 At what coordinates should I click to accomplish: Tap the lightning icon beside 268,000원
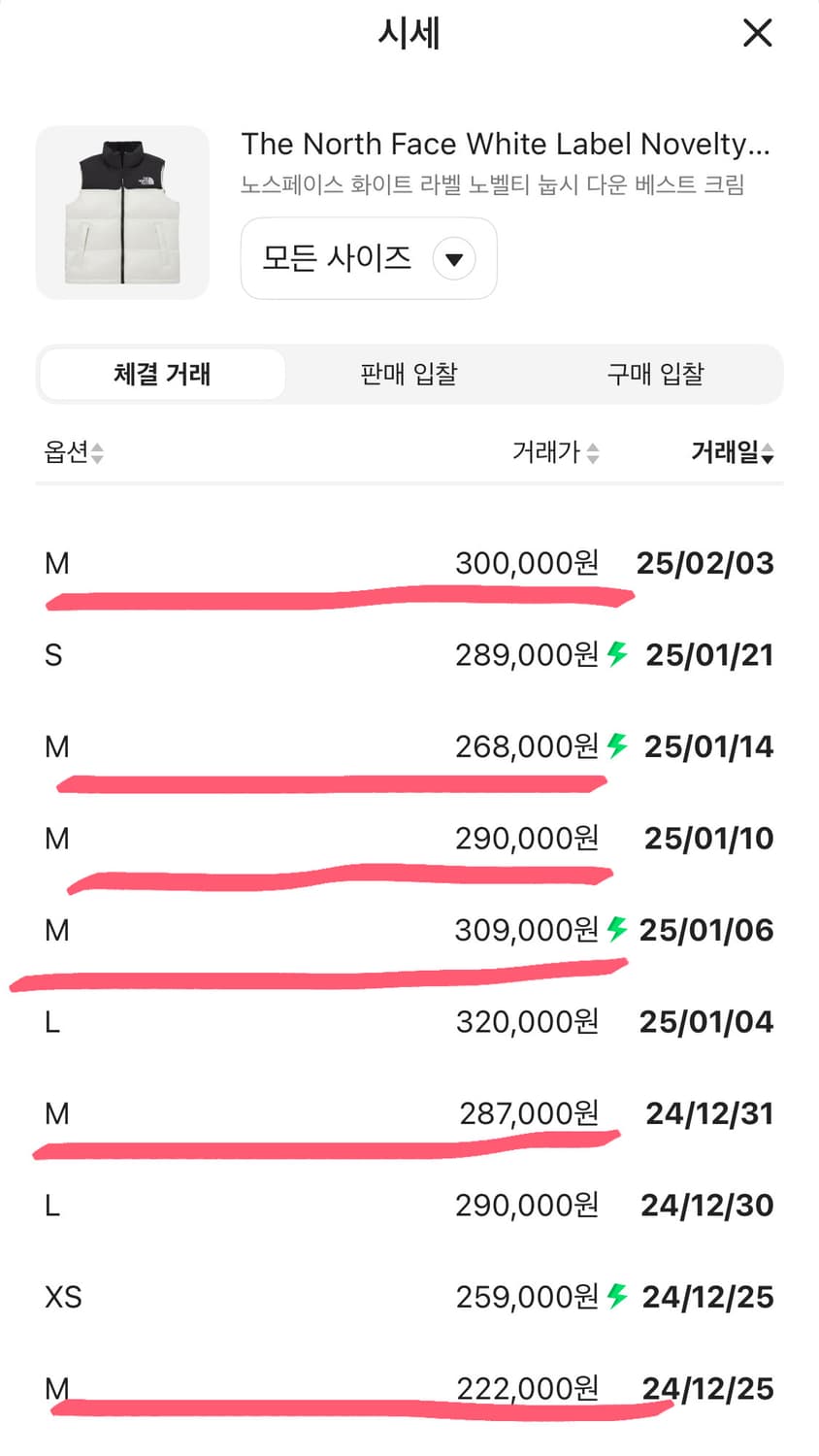pyautogui.click(x=617, y=745)
